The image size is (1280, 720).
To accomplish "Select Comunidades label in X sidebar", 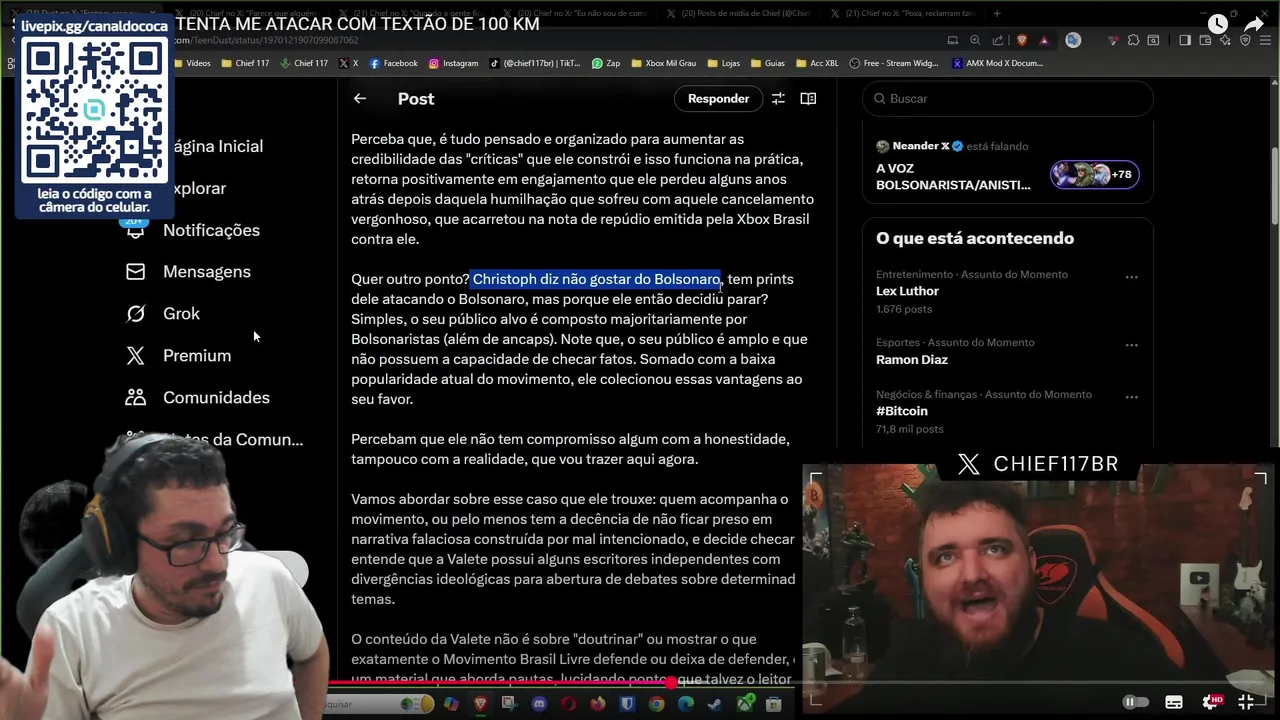I will (216, 397).
